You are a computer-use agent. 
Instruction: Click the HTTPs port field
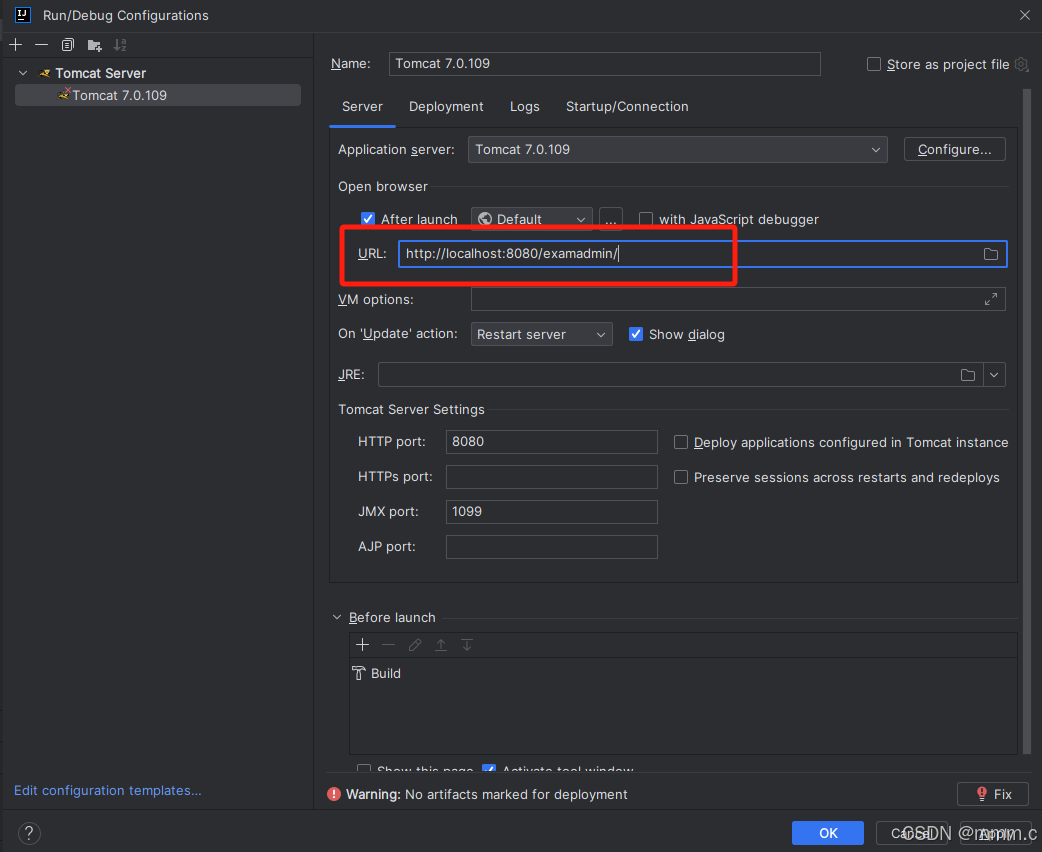pyautogui.click(x=552, y=477)
